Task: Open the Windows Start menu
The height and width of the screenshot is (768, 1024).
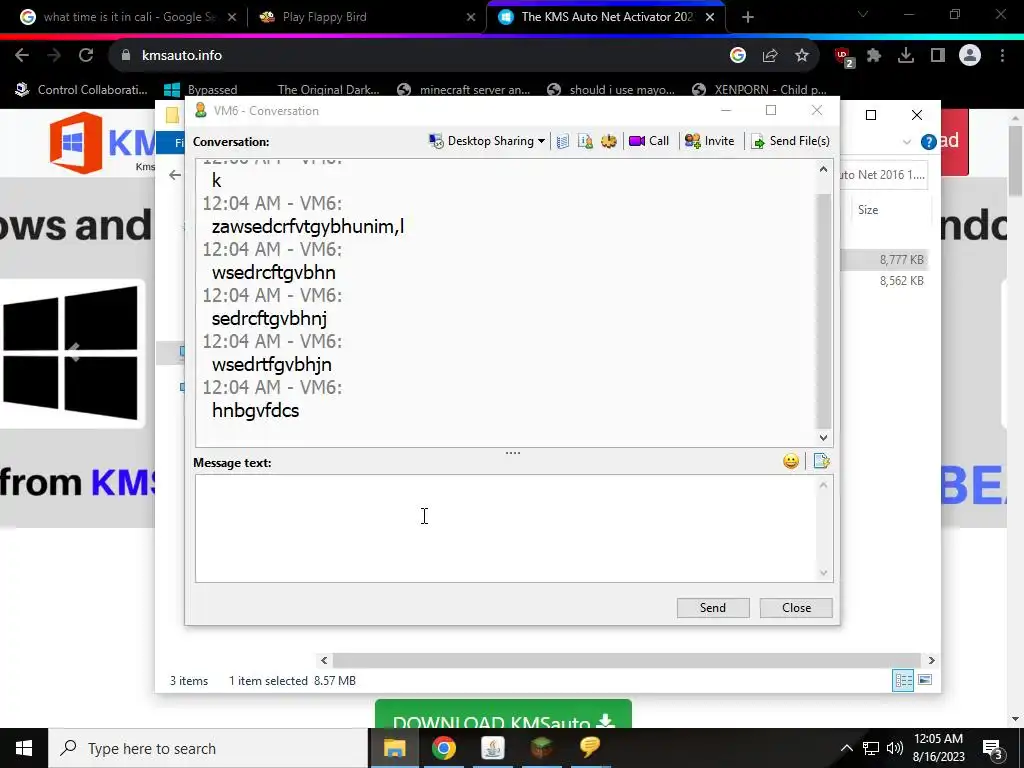Action: click(x=24, y=748)
